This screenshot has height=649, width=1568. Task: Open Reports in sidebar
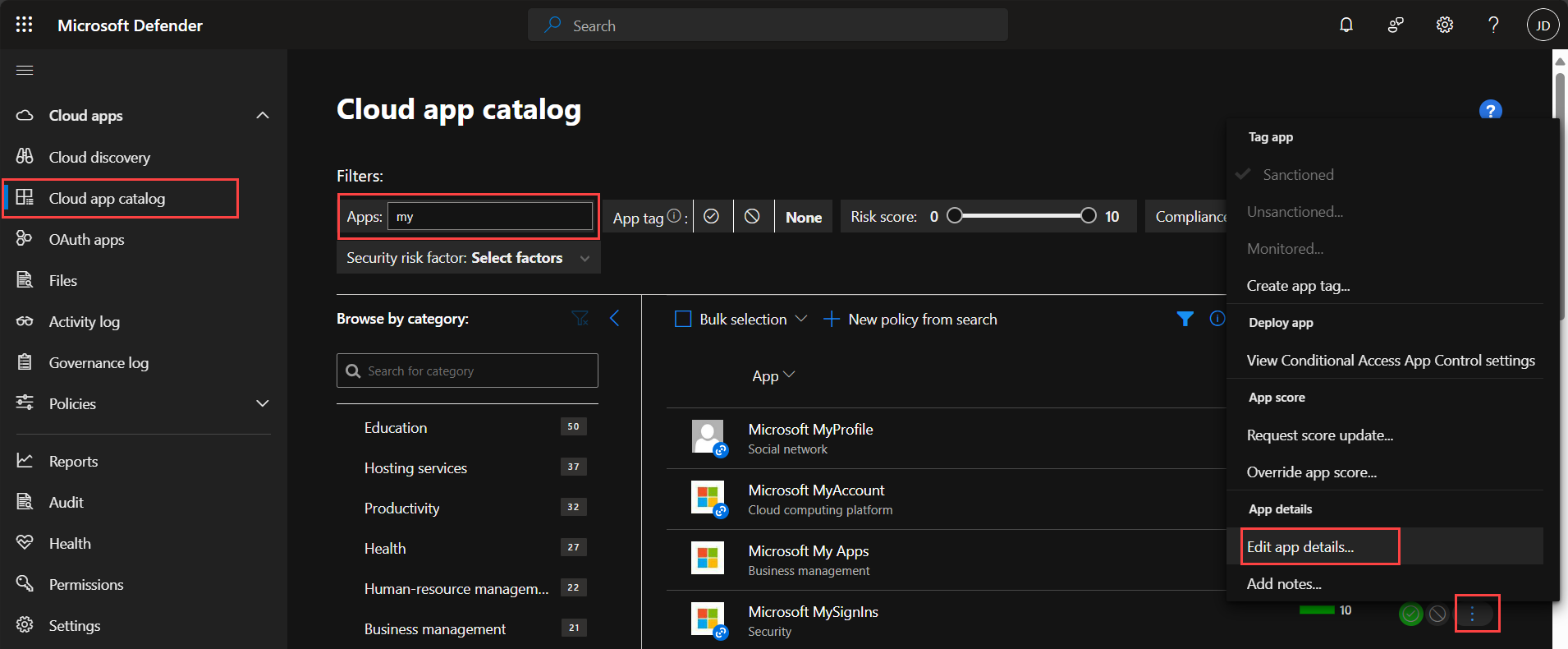[x=73, y=461]
